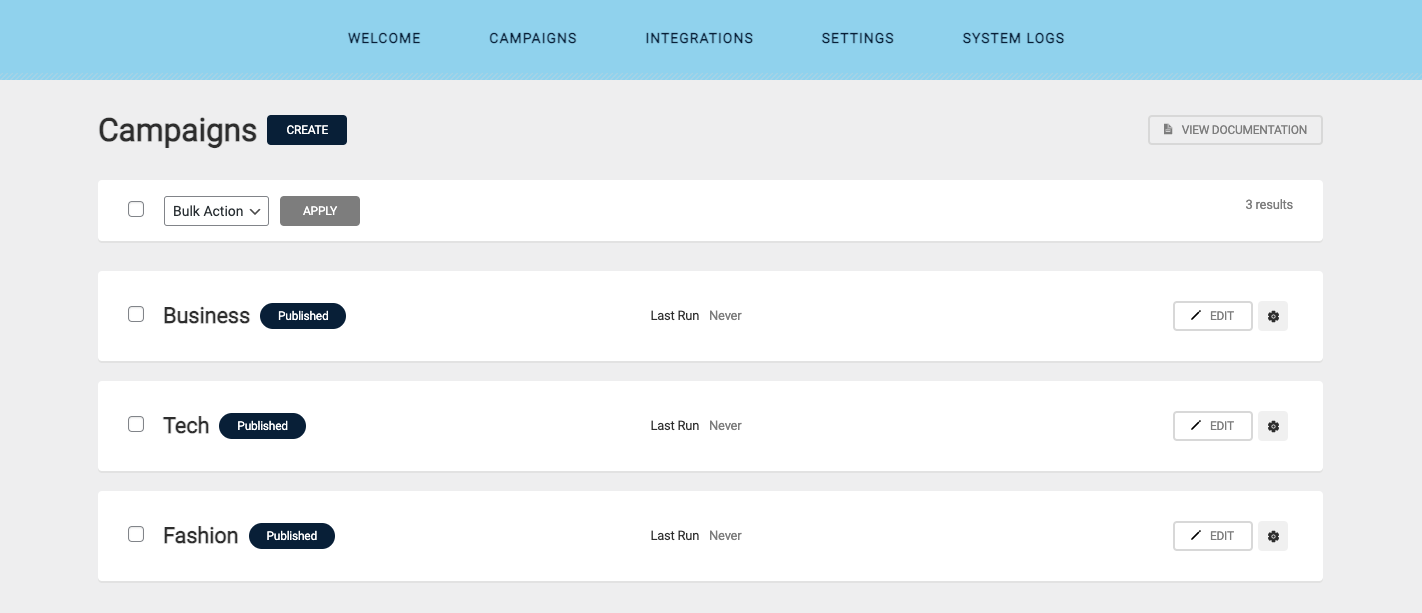Click the View Documentation button
The width and height of the screenshot is (1422, 613).
[1235, 130]
